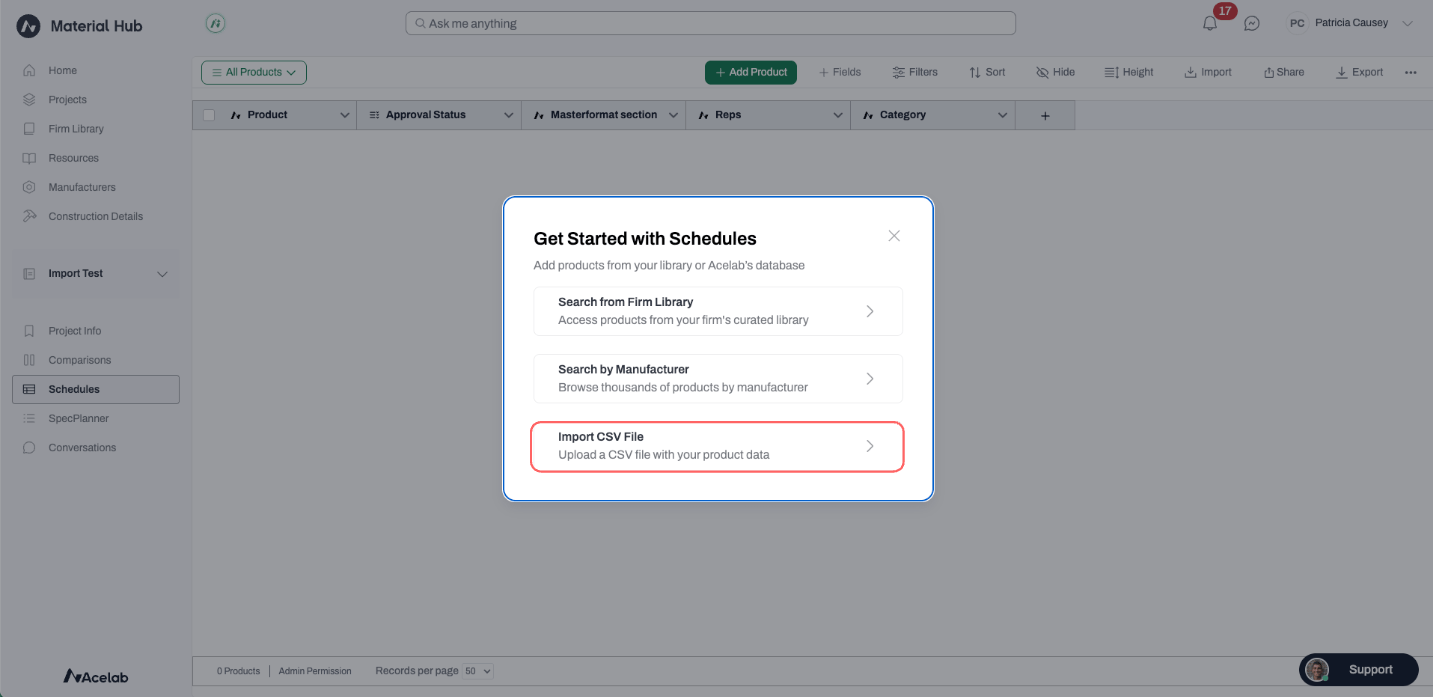This screenshot has height=697, width=1433.
Task: Open Firm Library in the sidebar
Action: pyautogui.click(x=76, y=129)
